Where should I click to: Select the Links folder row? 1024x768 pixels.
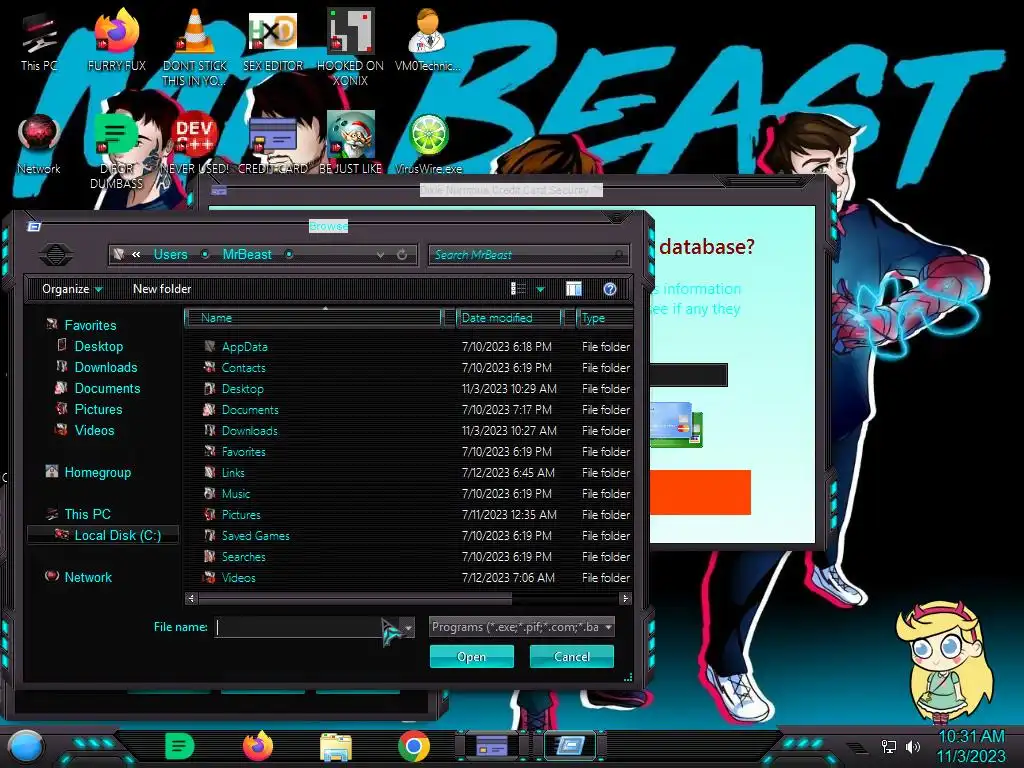408,472
